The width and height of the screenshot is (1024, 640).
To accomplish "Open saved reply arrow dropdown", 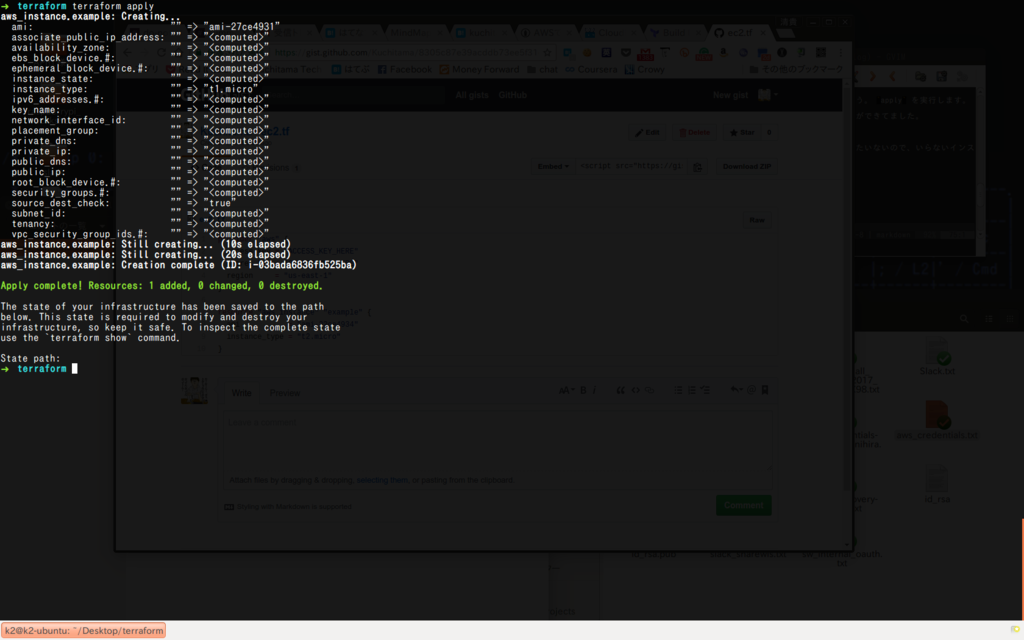I will [736, 390].
